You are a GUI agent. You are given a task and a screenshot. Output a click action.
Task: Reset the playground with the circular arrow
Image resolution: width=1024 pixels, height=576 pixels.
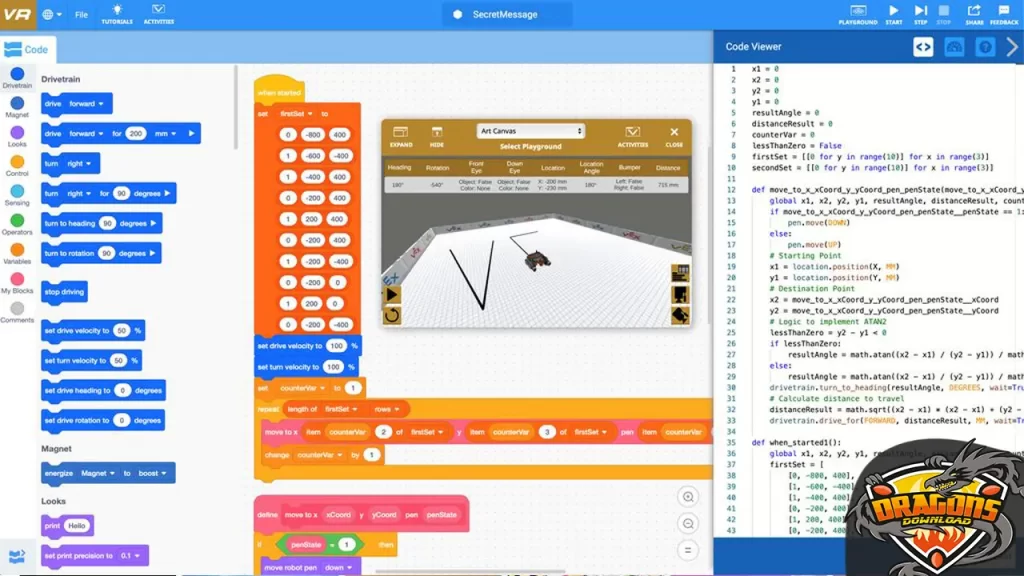click(x=392, y=316)
